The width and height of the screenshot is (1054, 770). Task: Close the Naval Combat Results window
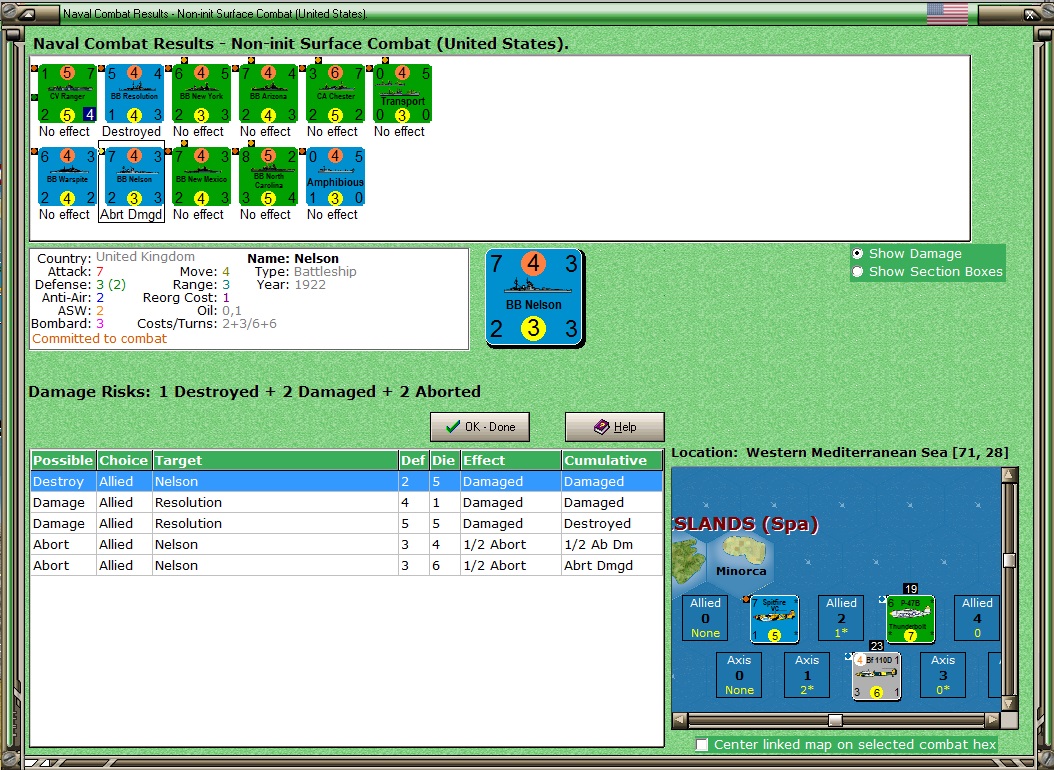[x=1031, y=13]
